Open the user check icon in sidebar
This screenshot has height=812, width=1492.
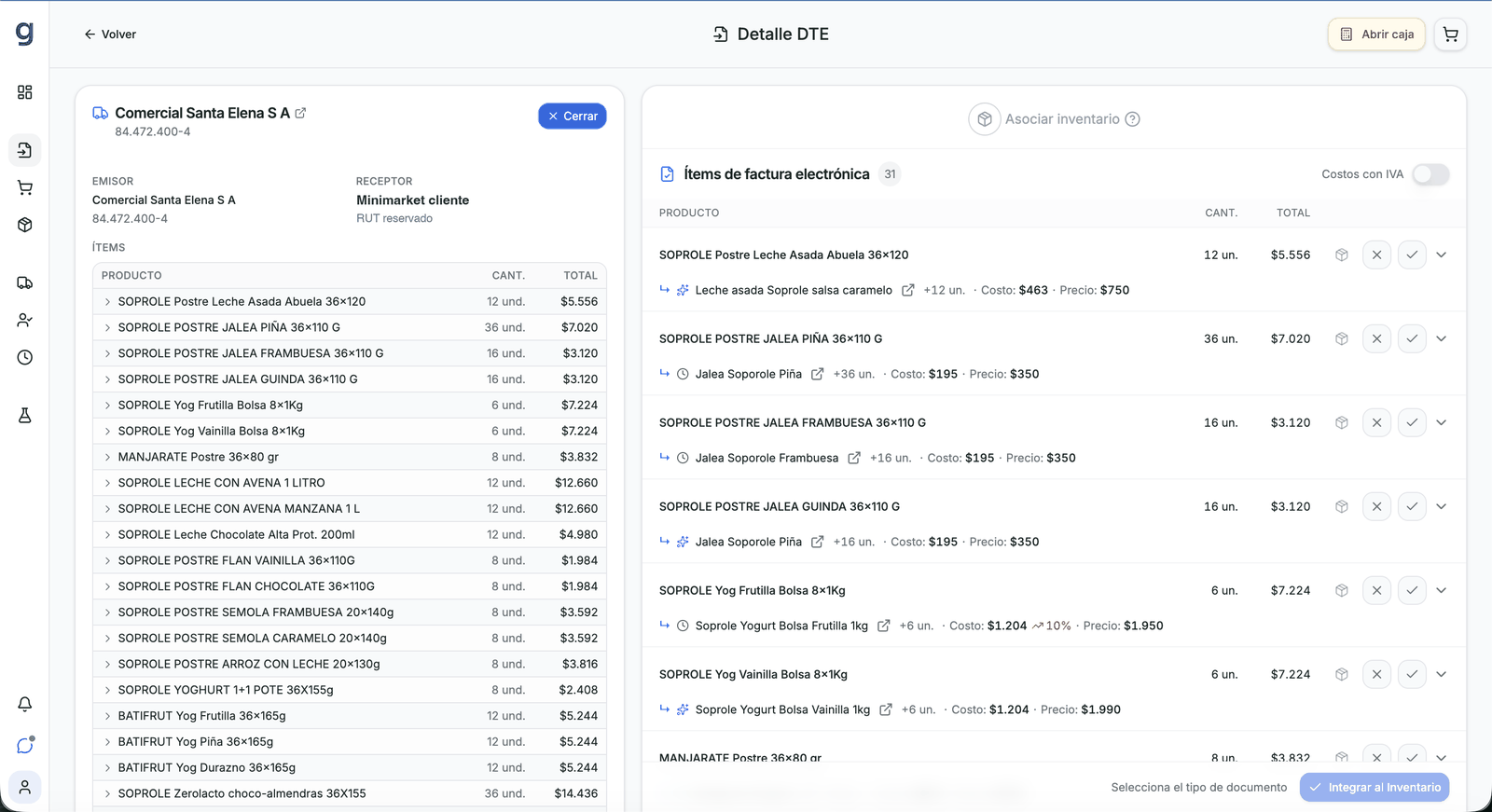pyautogui.click(x=25, y=320)
